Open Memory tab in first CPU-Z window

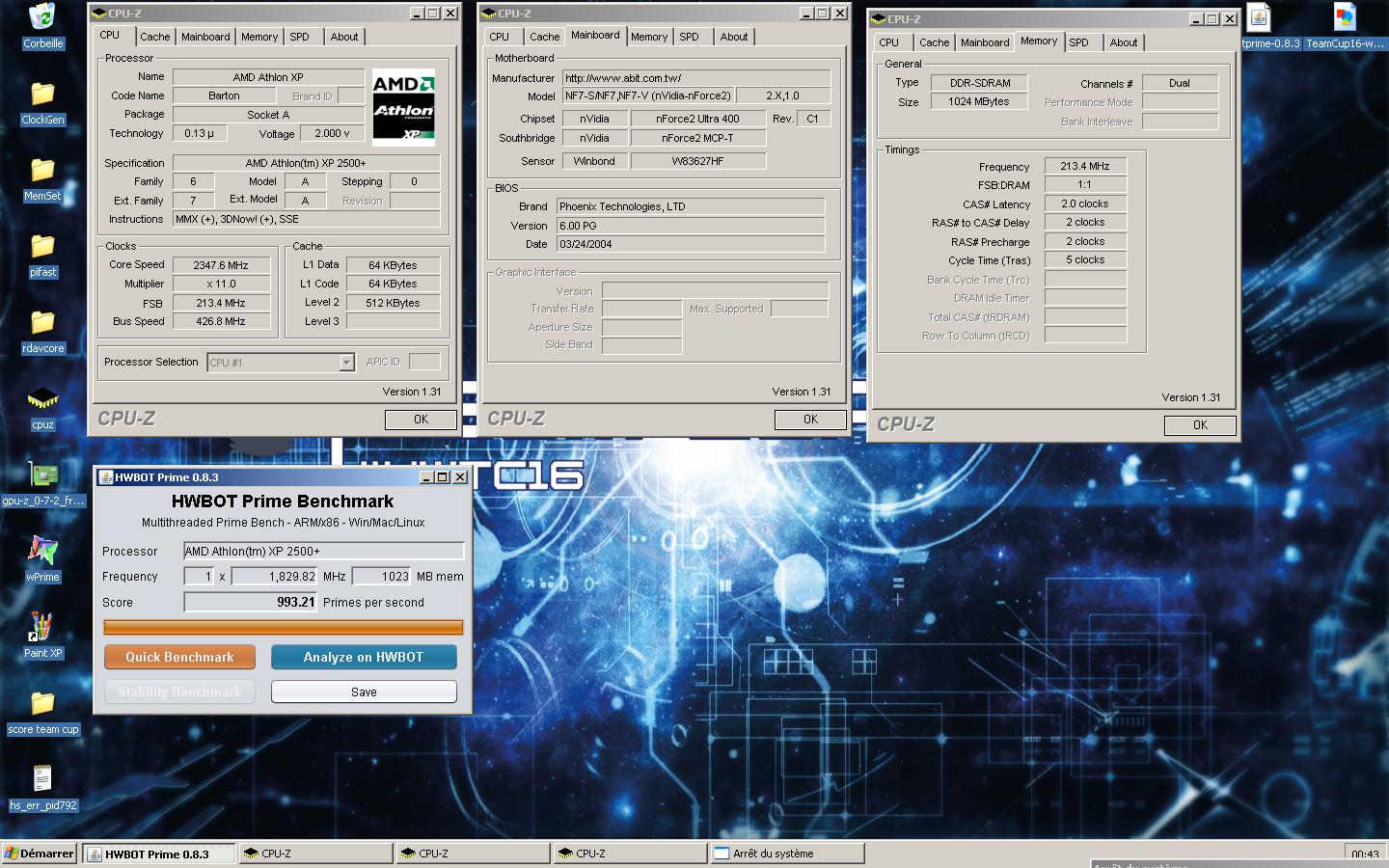point(259,37)
